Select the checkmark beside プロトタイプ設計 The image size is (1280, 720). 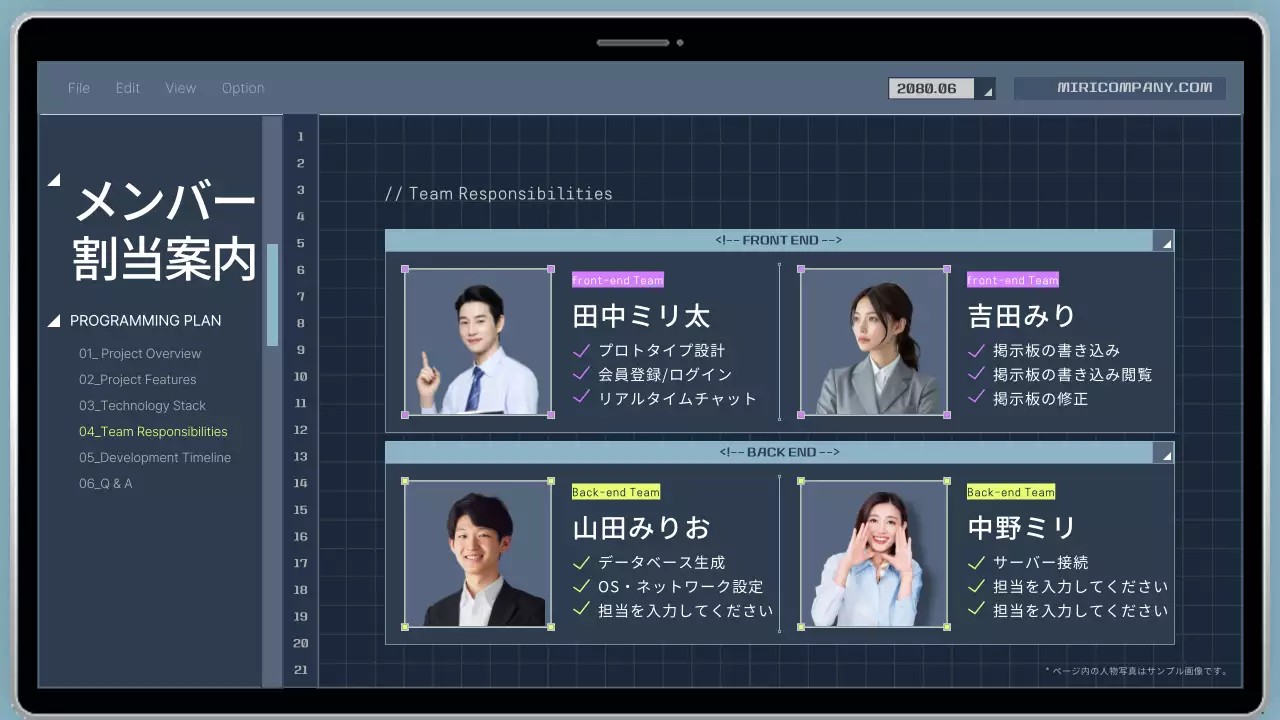pos(581,351)
